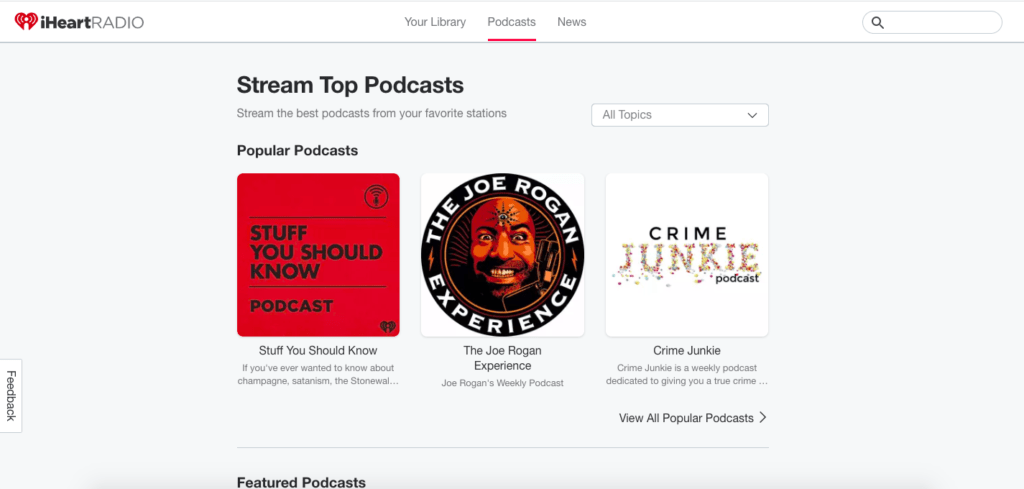Open The Joe Rogan Experience cover art
Viewport: 1024px width, 489px height.
[x=502, y=255]
